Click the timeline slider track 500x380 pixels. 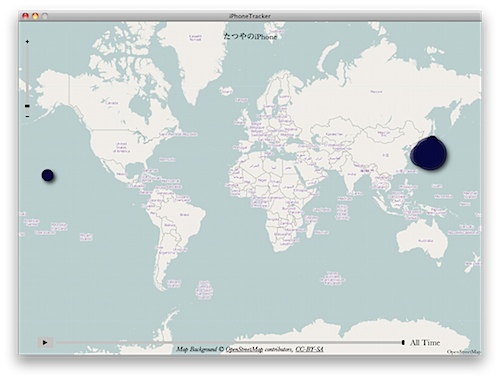[230, 342]
